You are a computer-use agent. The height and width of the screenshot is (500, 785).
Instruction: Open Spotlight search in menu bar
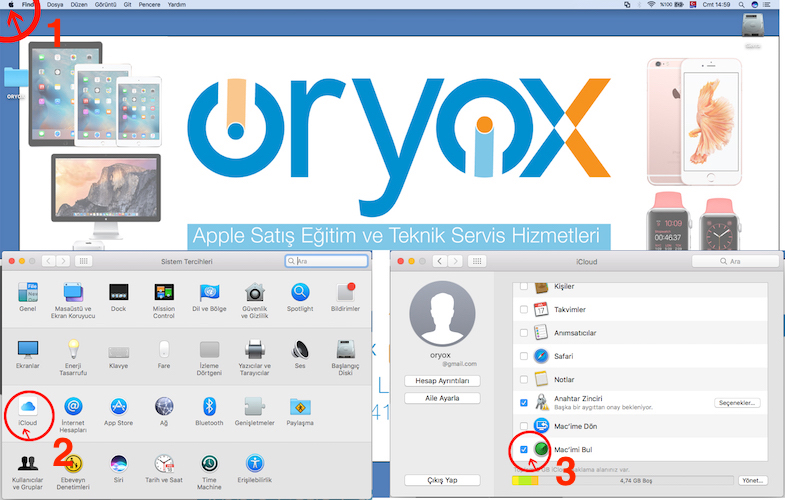coord(741,5)
